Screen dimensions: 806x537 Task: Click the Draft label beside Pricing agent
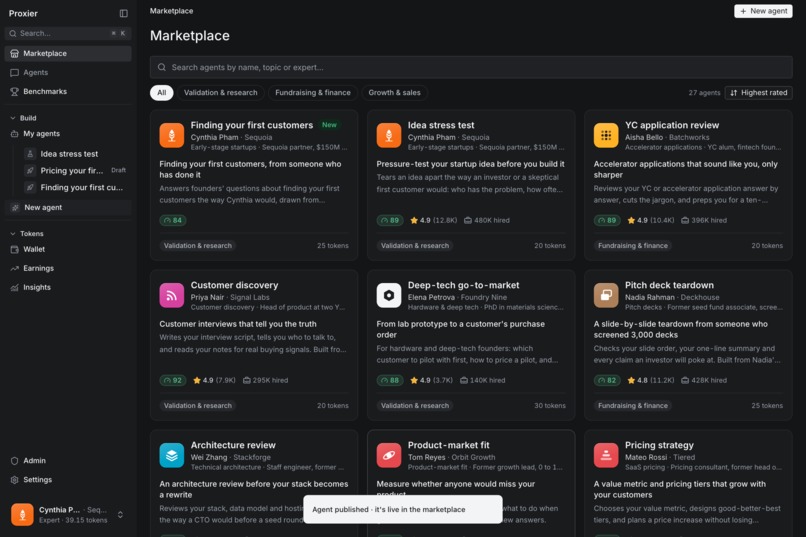pyautogui.click(x=118, y=171)
